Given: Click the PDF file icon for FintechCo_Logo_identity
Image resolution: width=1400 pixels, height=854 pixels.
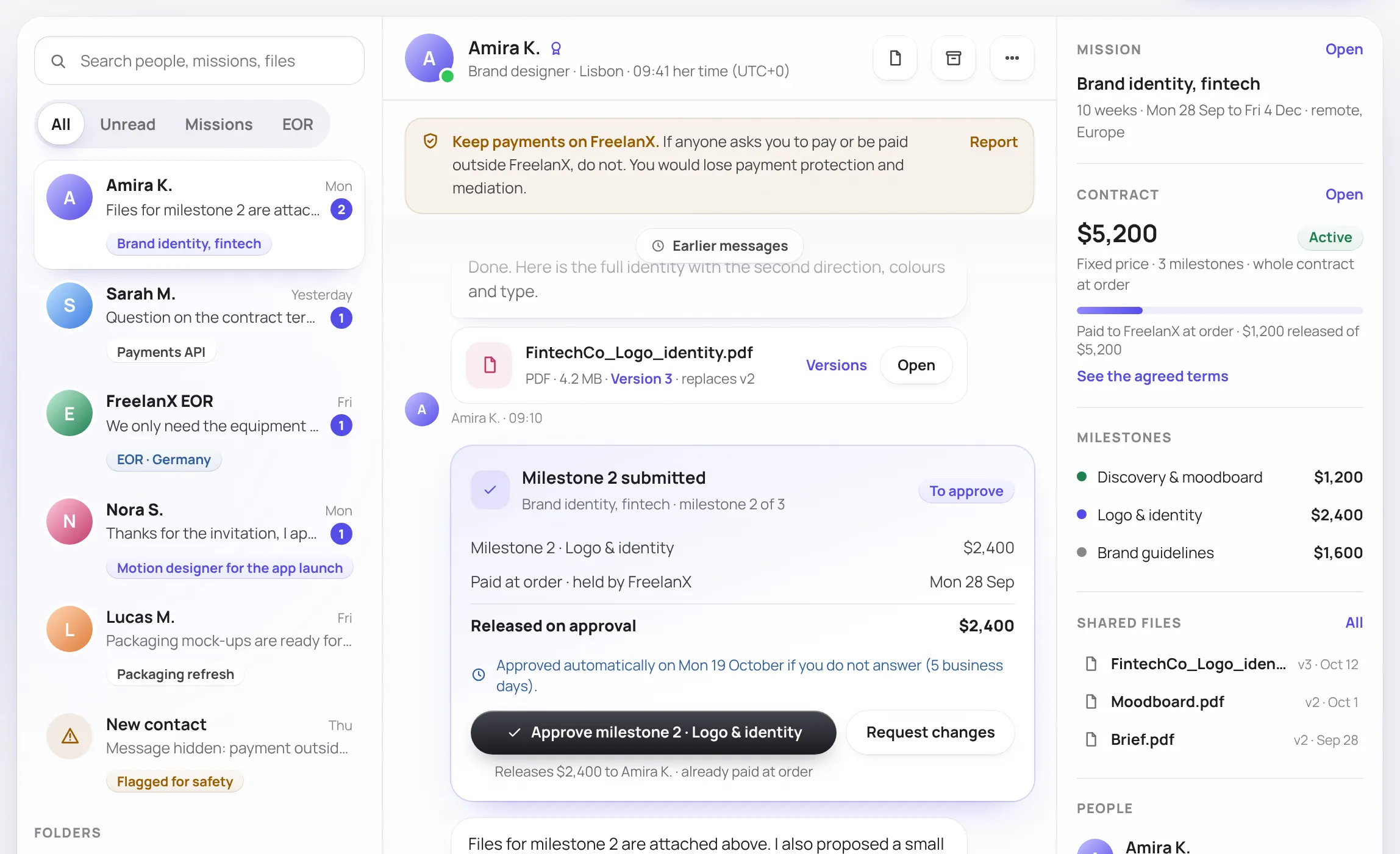Looking at the screenshot, I should pos(489,365).
